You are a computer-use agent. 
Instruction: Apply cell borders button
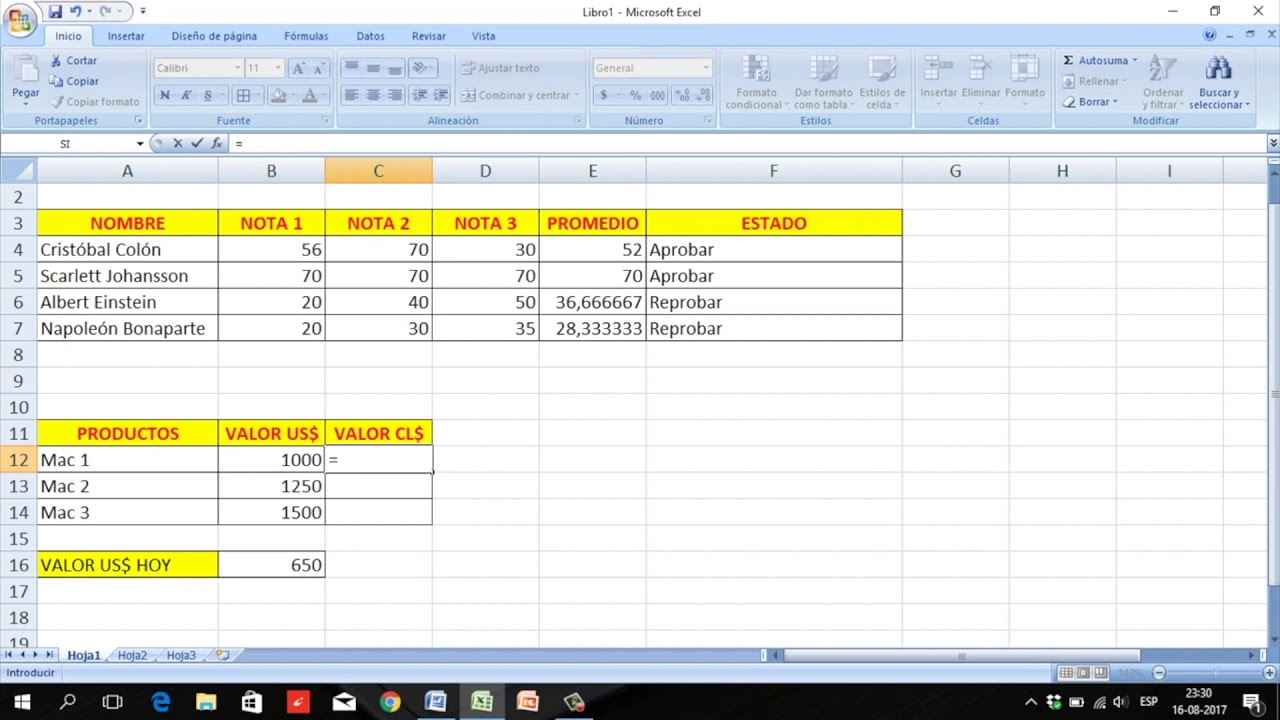click(243, 96)
